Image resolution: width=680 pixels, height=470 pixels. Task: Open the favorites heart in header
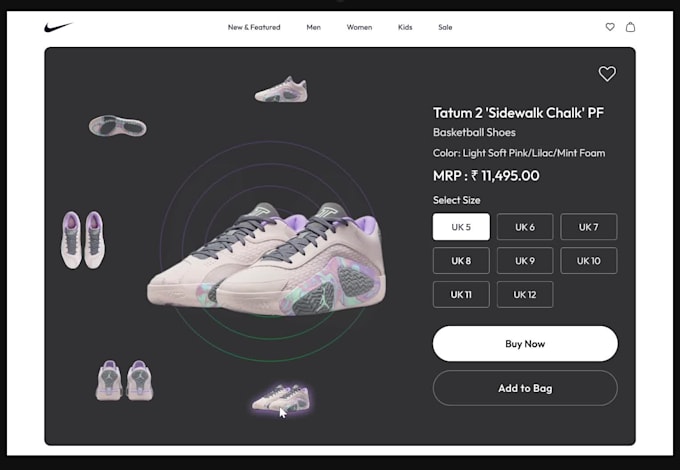click(610, 27)
